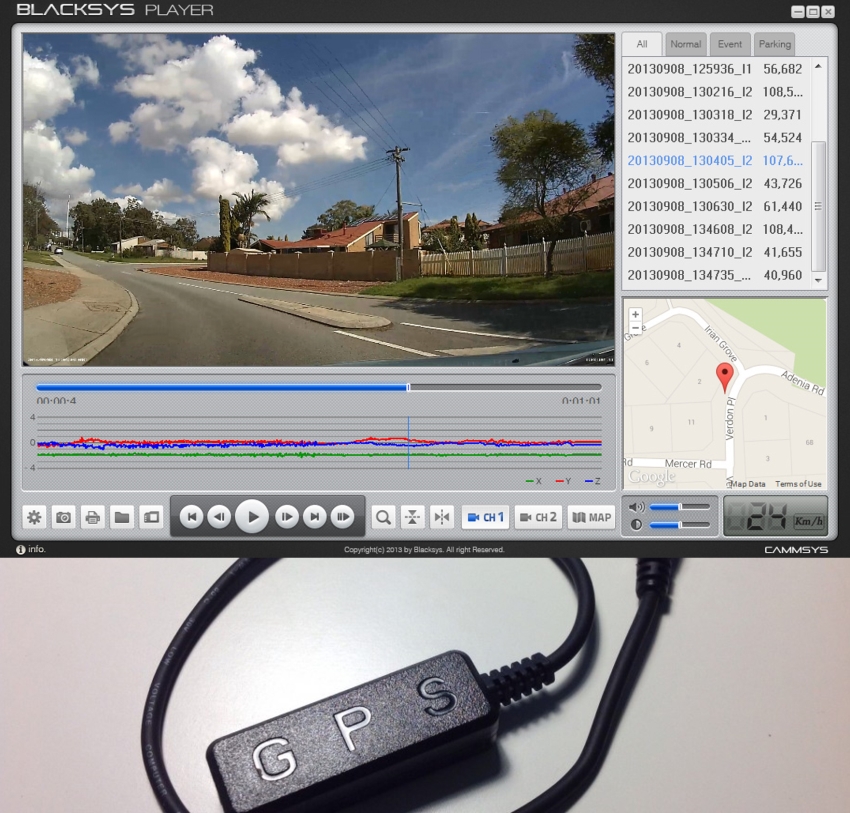The height and width of the screenshot is (813, 850).
Task: Click the Km/h speed unit label
Action: pyautogui.click(x=809, y=521)
